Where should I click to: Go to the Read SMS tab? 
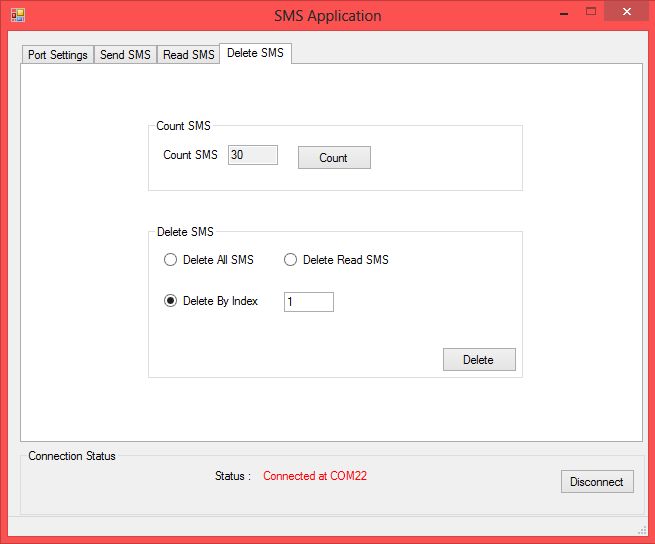(x=188, y=55)
